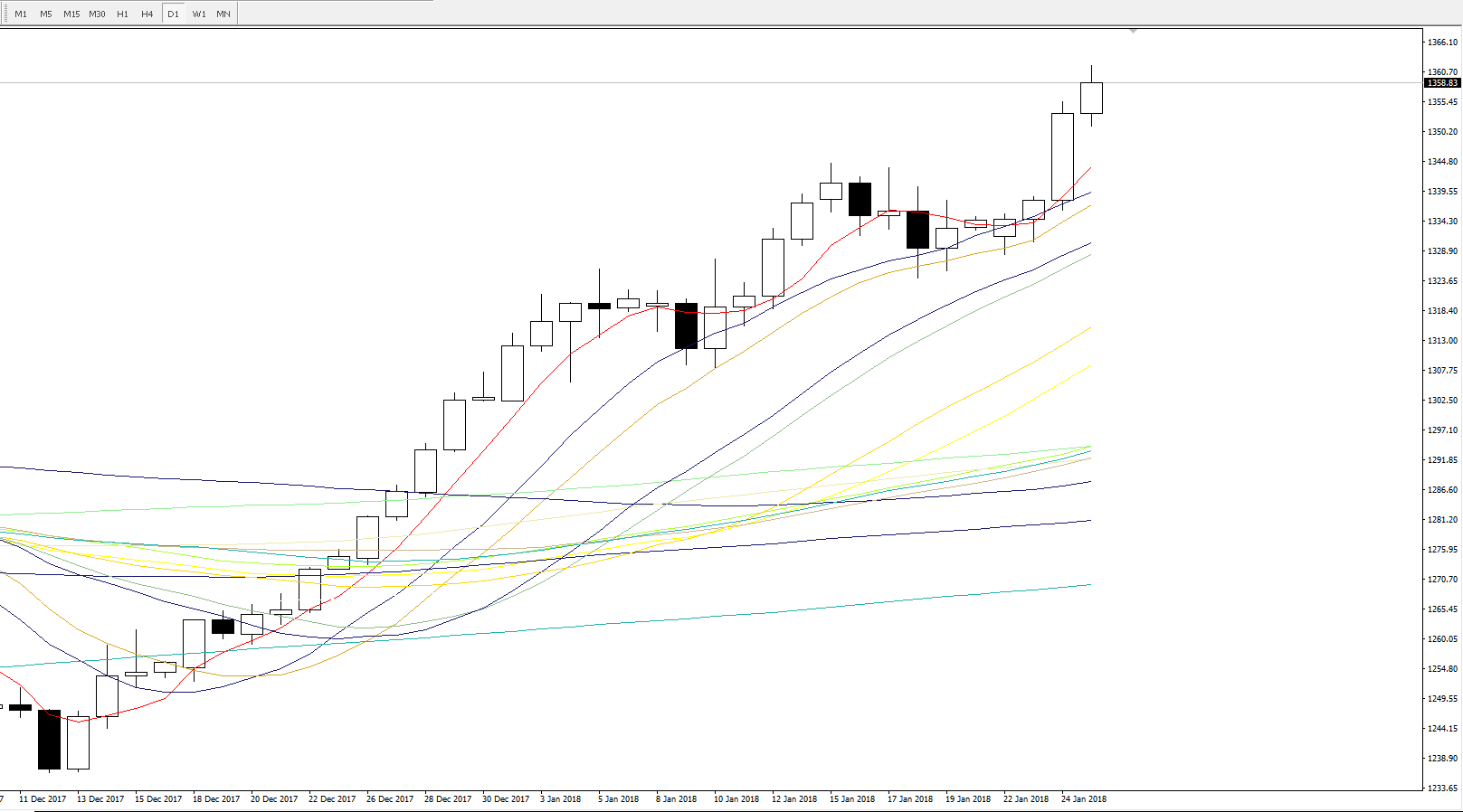
Task: Switch chart to M1 timeframe
Action: point(21,14)
